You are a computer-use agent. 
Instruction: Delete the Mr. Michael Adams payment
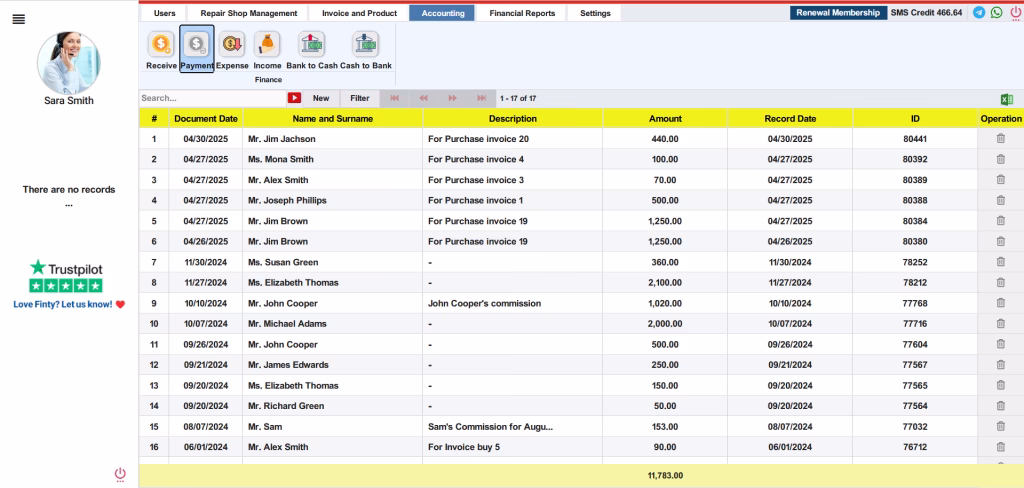pyautogui.click(x=1000, y=323)
